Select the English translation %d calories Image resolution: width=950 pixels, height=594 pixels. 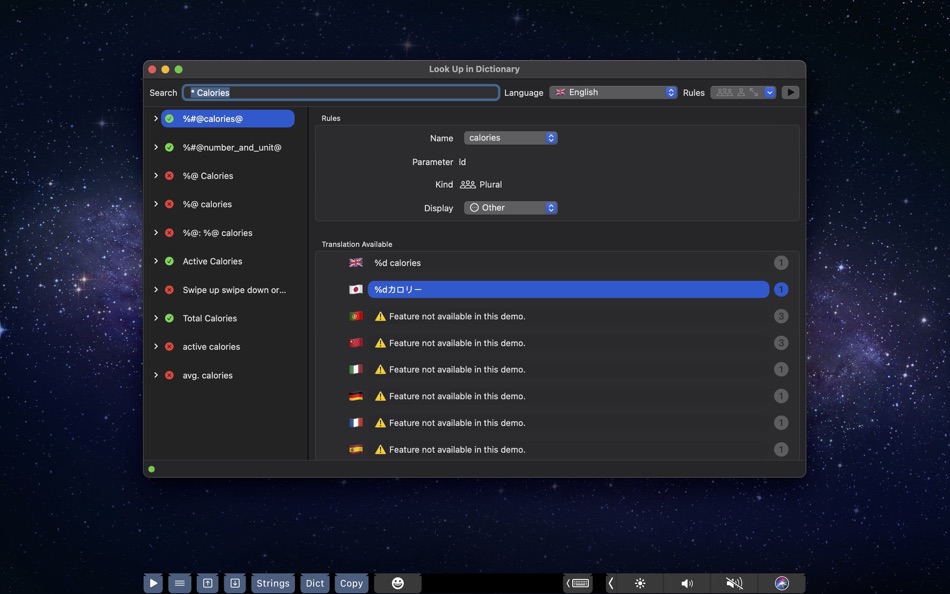coord(397,263)
